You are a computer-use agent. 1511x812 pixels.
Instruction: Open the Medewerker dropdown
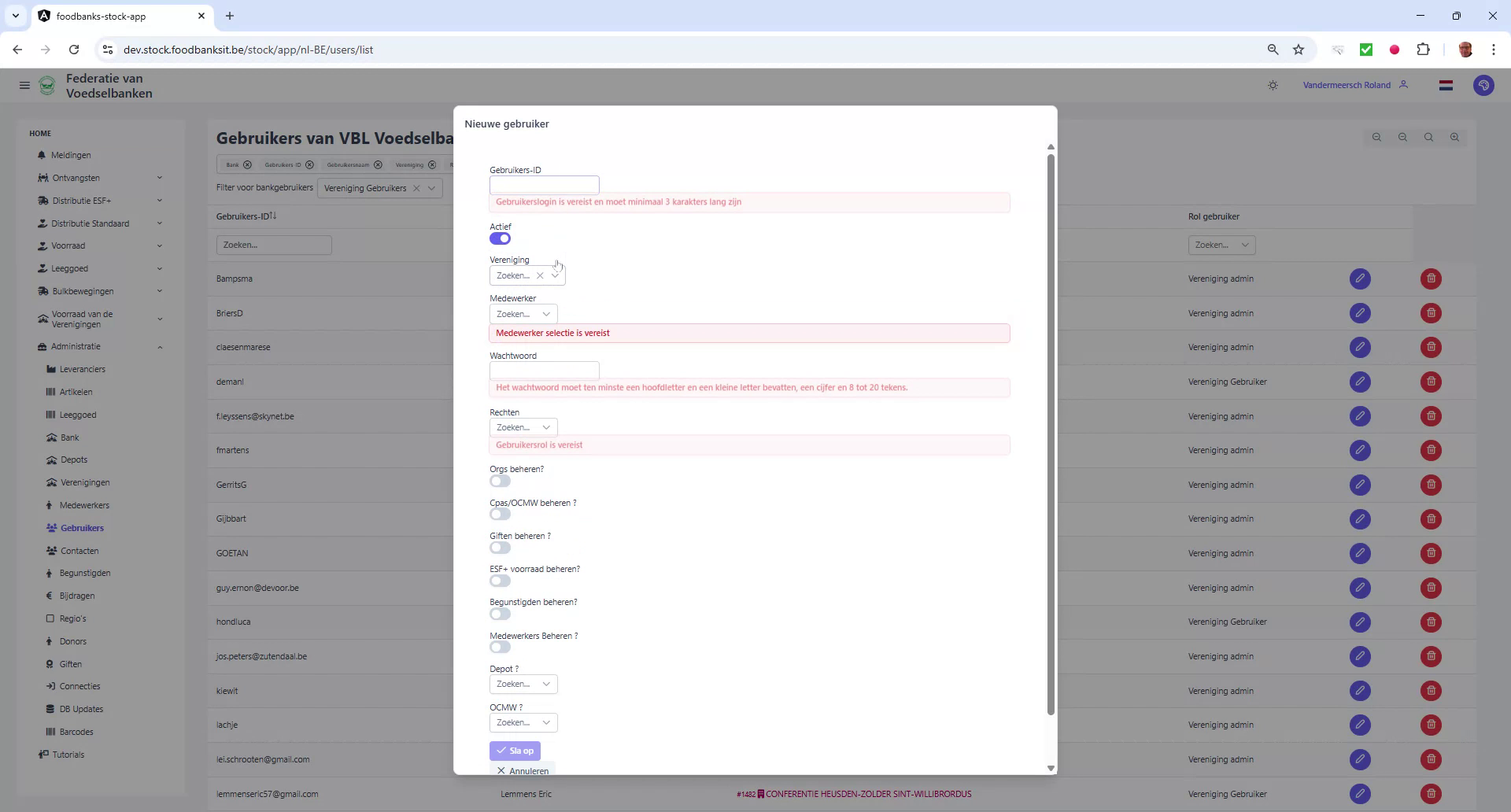click(x=523, y=313)
